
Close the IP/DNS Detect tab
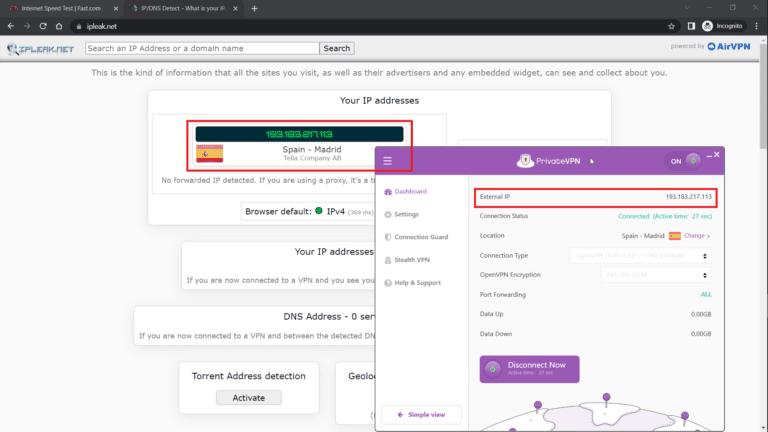(235, 8)
